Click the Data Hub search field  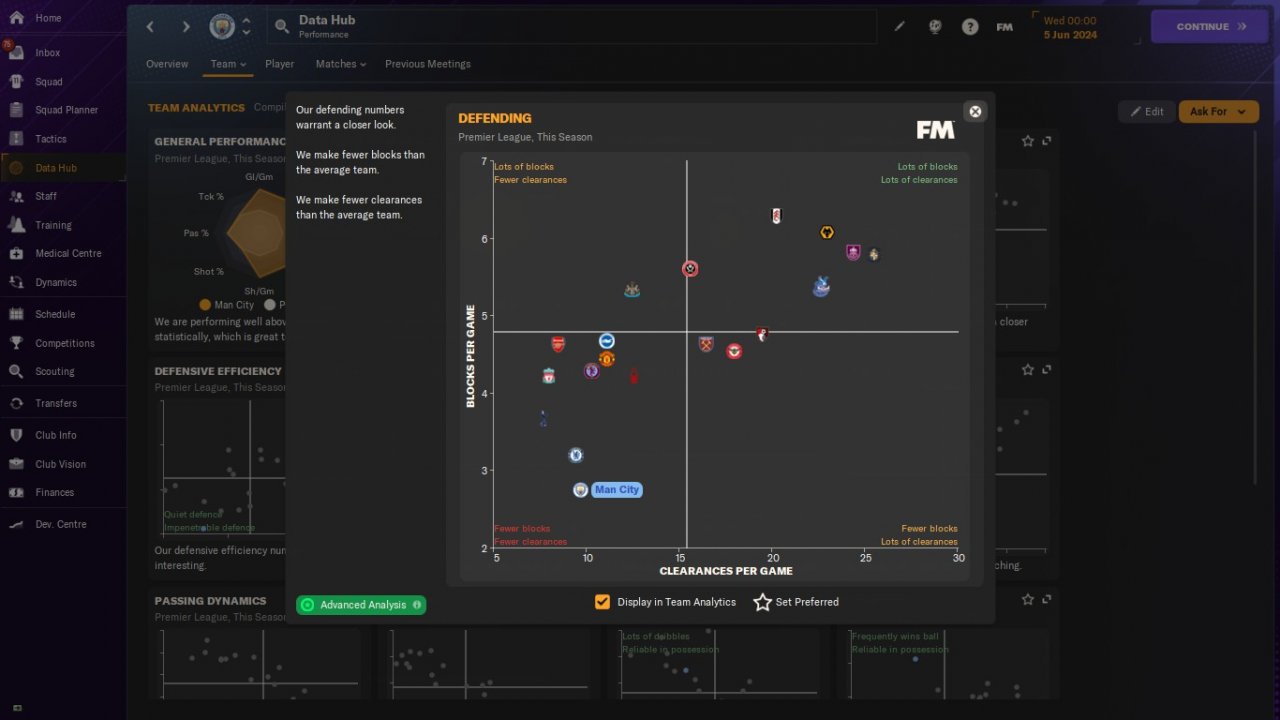tap(572, 27)
